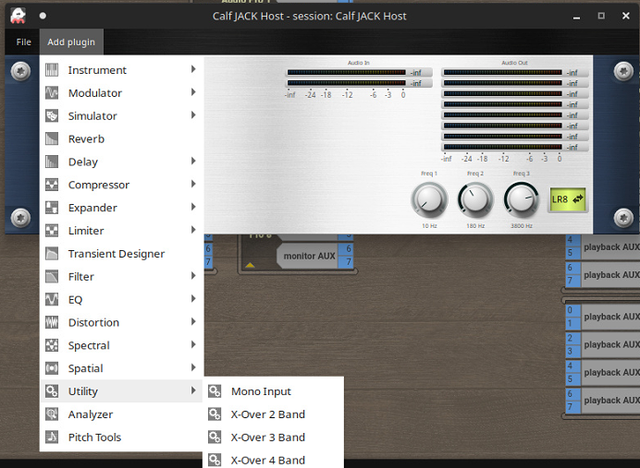Image resolution: width=640 pixels, height=468 pixels.
Task: Expand the Instrument submenu arrow
Action: tap(193, 69)
